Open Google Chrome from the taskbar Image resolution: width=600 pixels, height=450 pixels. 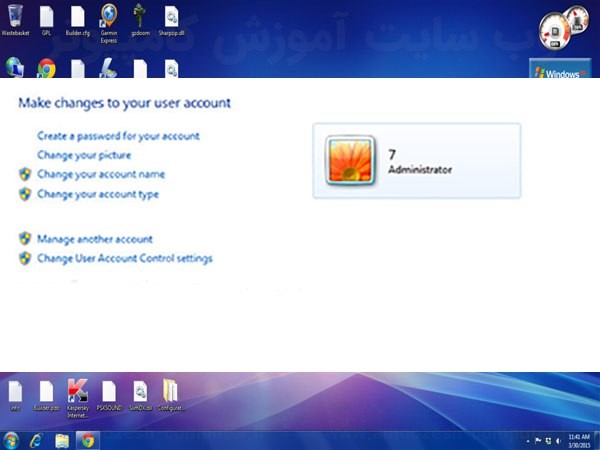pos(87,440)
